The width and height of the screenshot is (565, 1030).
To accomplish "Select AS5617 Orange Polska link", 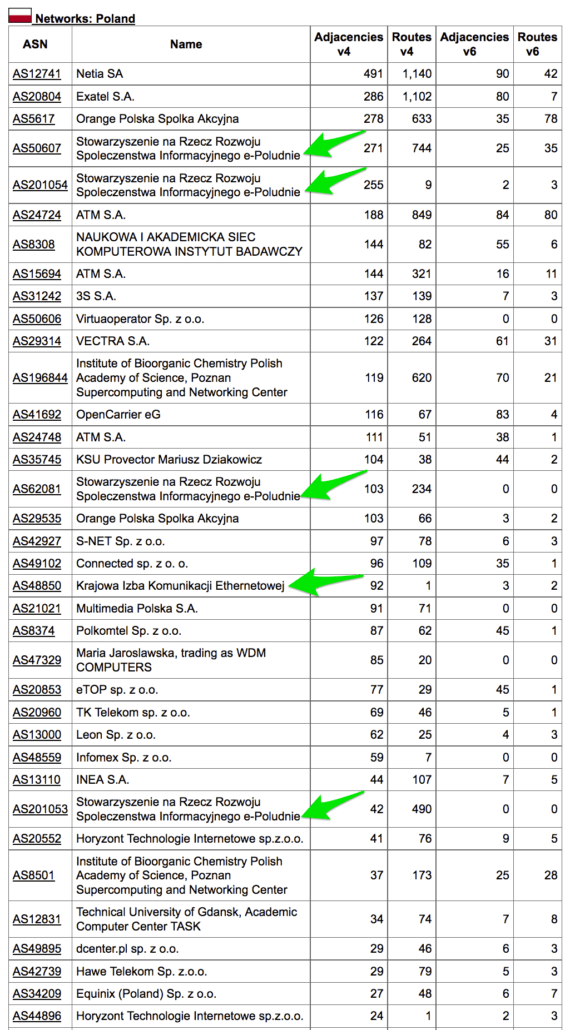I will pos(34,119).
